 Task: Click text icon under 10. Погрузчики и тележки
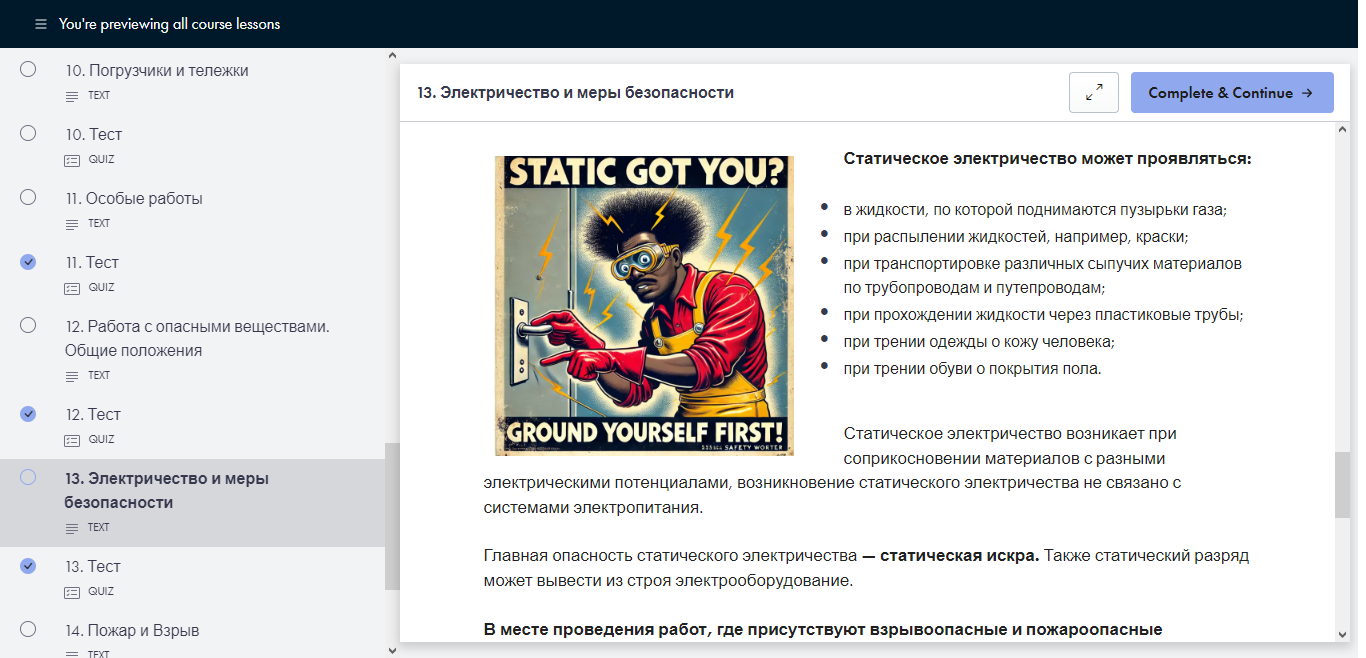pyautogui.click(x=71, y=96)
